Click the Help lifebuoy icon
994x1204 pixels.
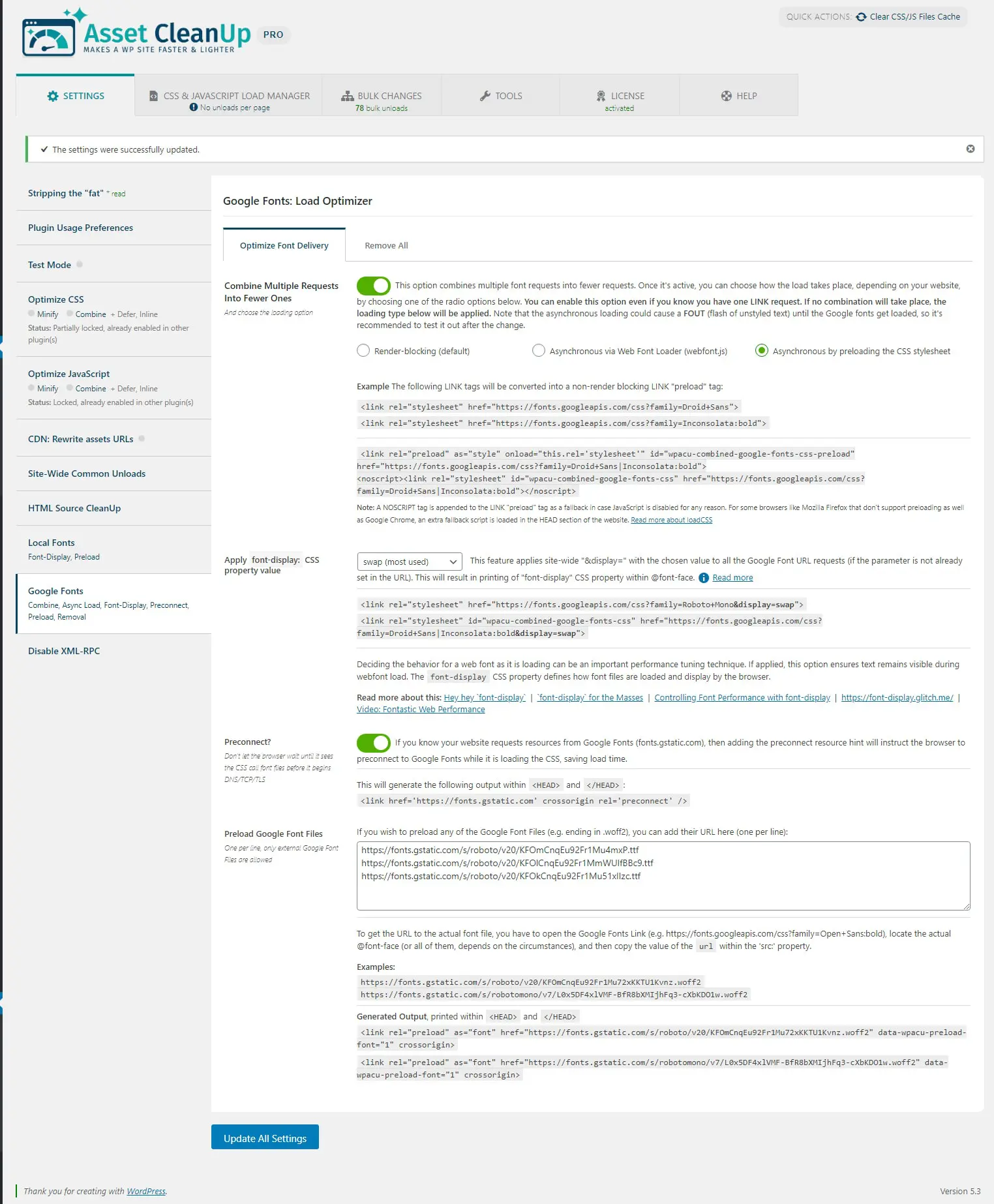(x=727, y=96)
